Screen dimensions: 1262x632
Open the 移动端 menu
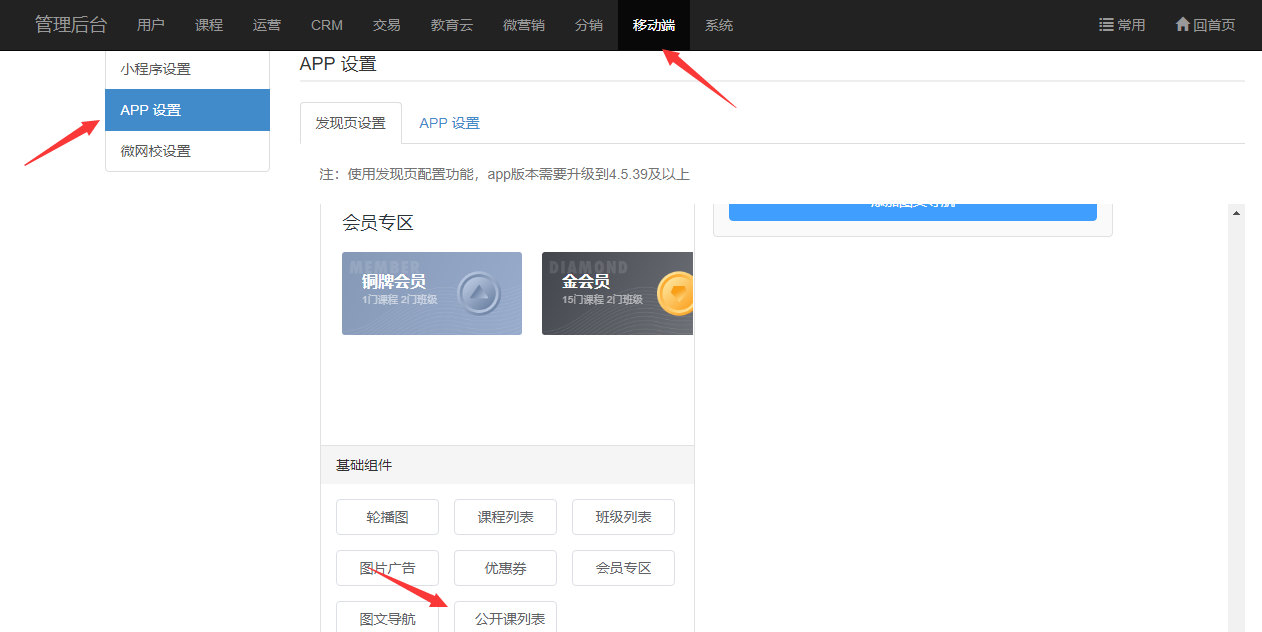(653, 25)
